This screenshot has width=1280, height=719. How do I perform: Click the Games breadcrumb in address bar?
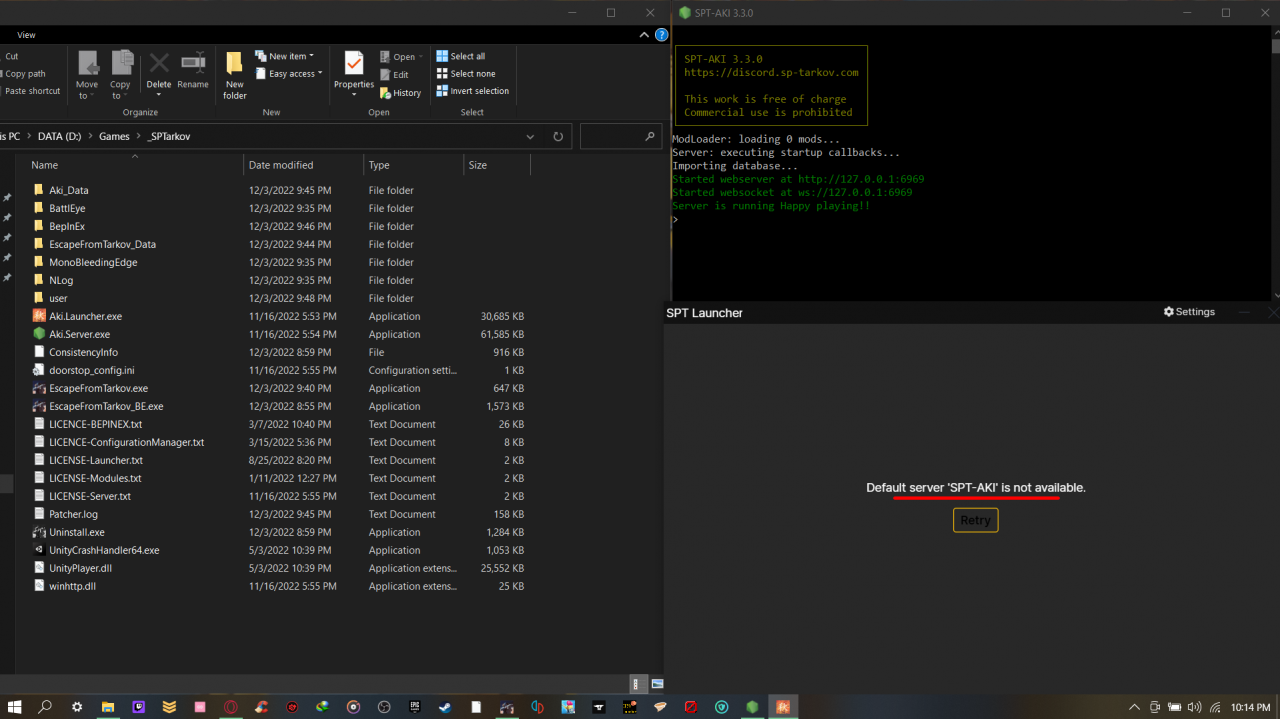114,136
